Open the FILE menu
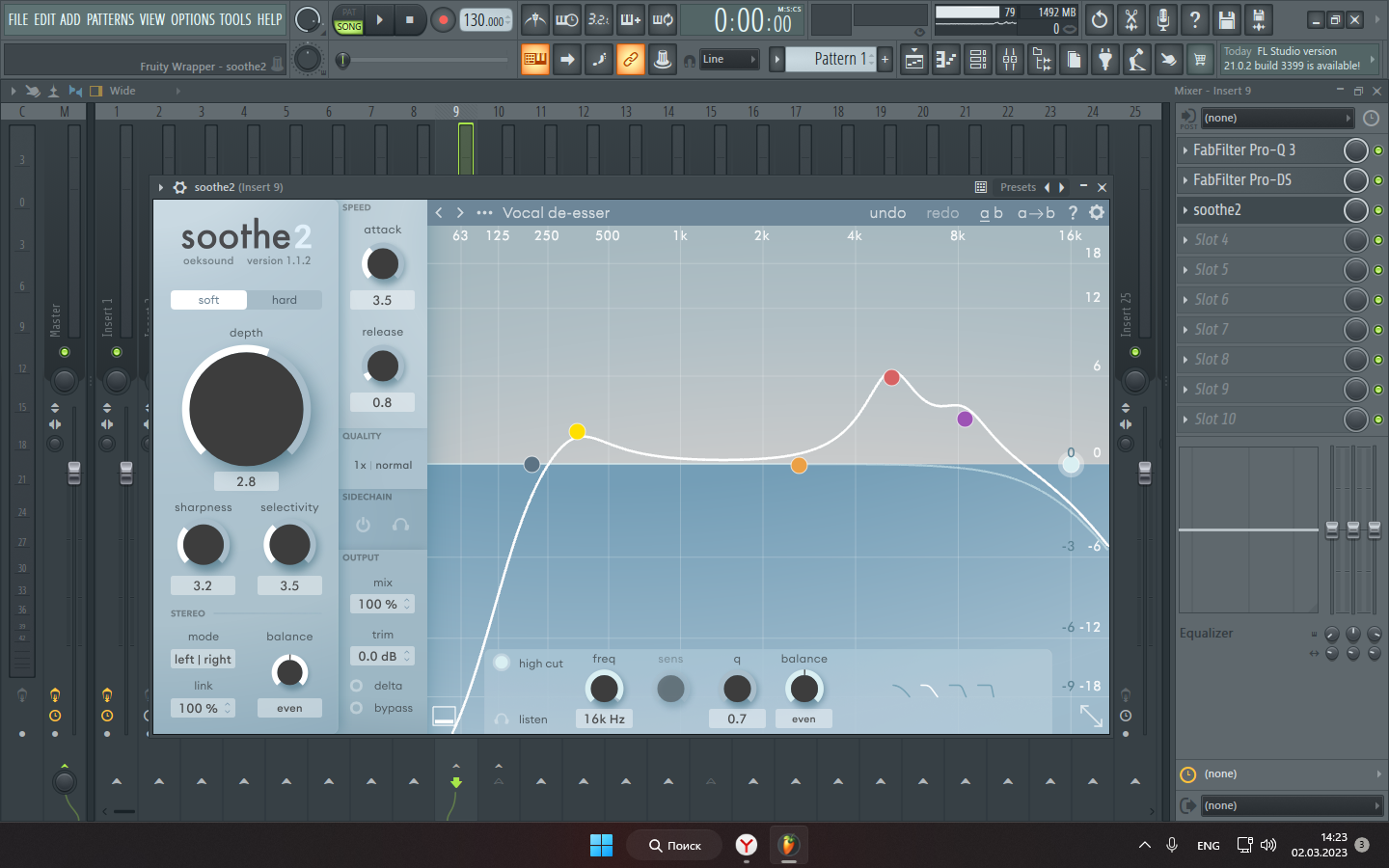 18,19
